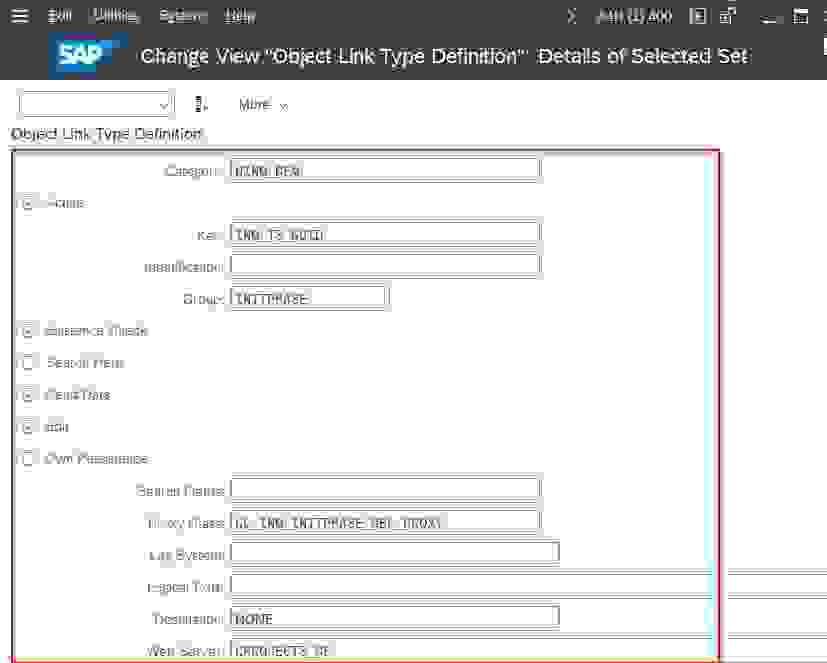Click the layout icon beside the command field
The height and width of the screenshot is (663, 827).
point(200,104)
